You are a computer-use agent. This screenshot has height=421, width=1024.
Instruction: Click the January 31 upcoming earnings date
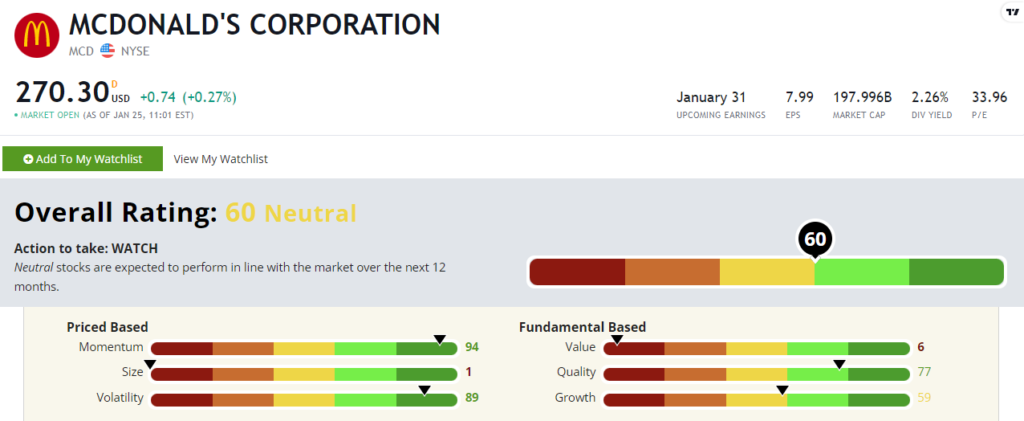pos(711,97)
